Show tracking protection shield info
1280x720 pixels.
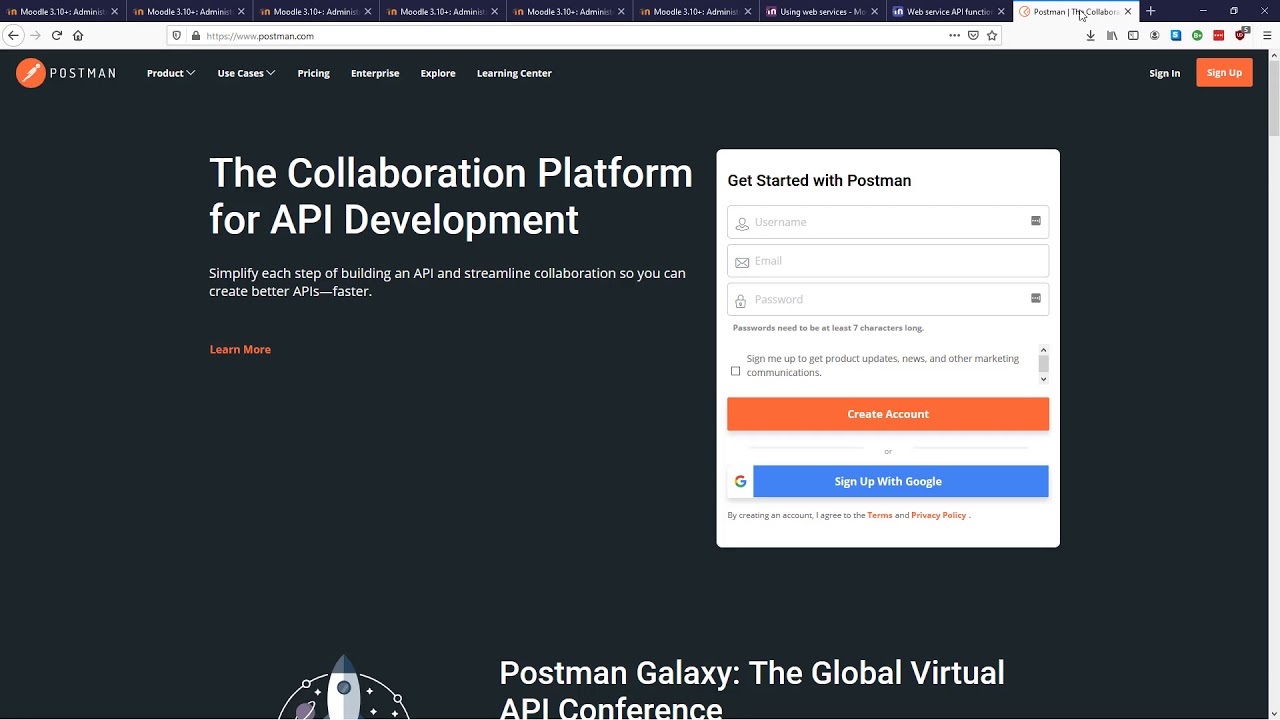pyautogui.click(x=177, y=36)
